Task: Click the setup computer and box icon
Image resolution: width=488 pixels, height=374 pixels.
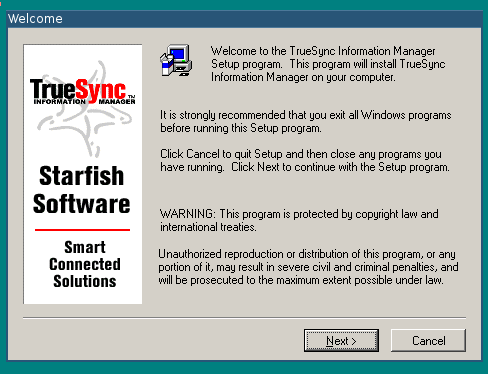Action: click(176, 60)
